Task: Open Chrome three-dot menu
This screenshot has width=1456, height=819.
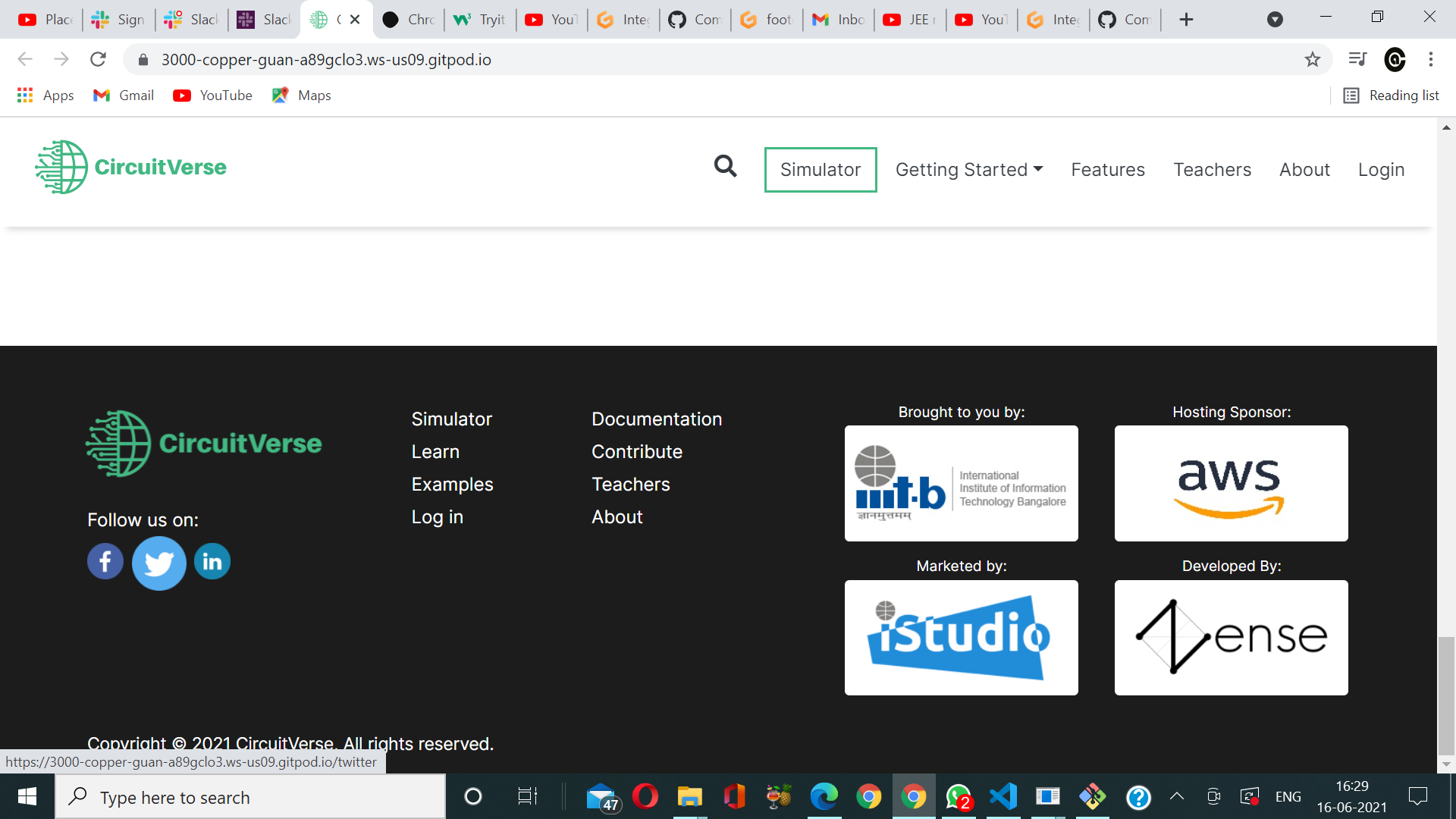Action: pos(1431,59)
